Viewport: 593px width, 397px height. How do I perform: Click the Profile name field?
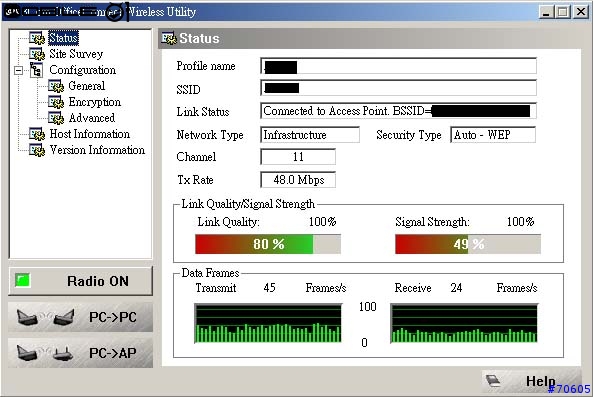[398, 66]
